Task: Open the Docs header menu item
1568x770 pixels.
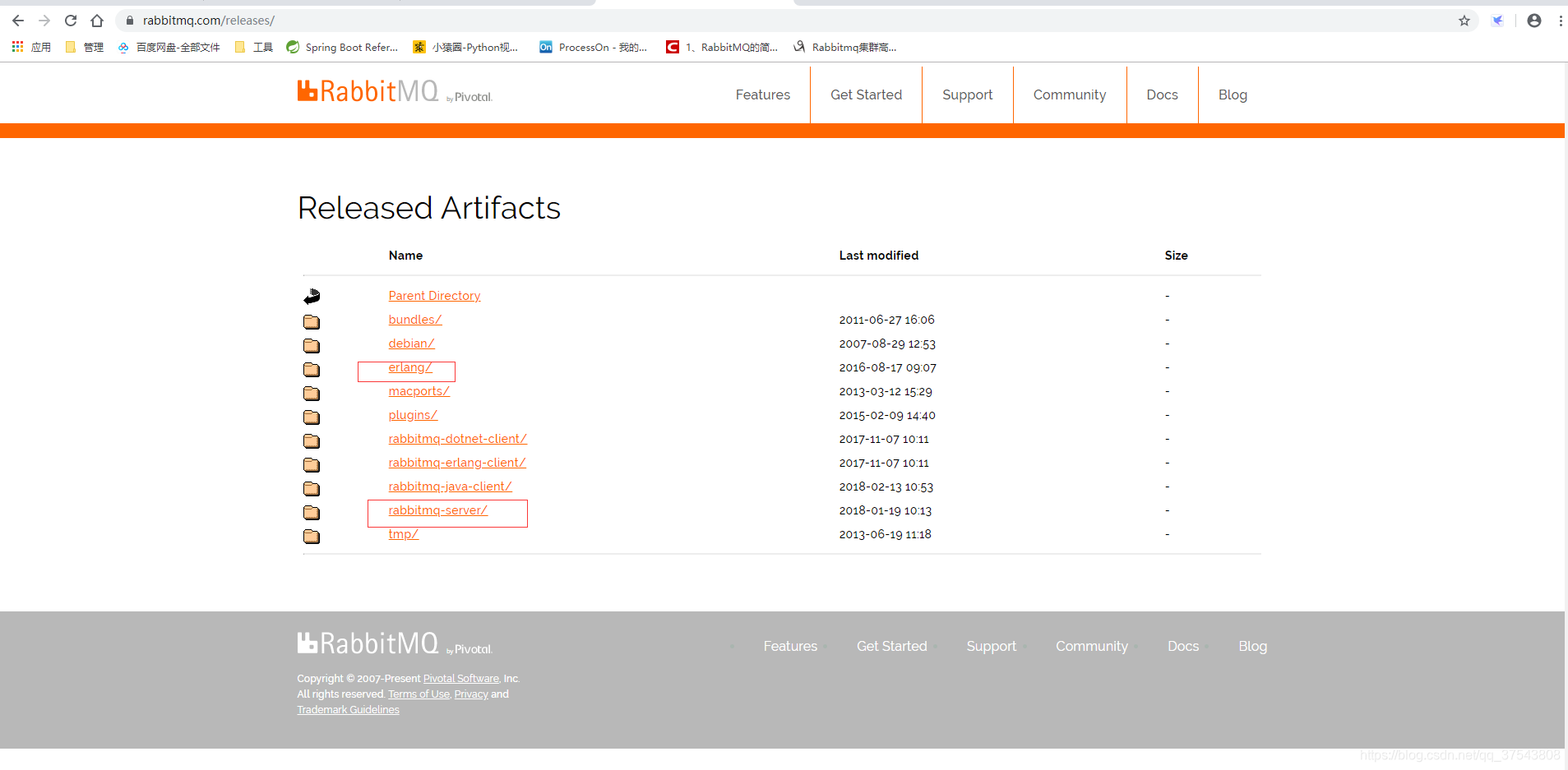Action: pos(1162,95)
